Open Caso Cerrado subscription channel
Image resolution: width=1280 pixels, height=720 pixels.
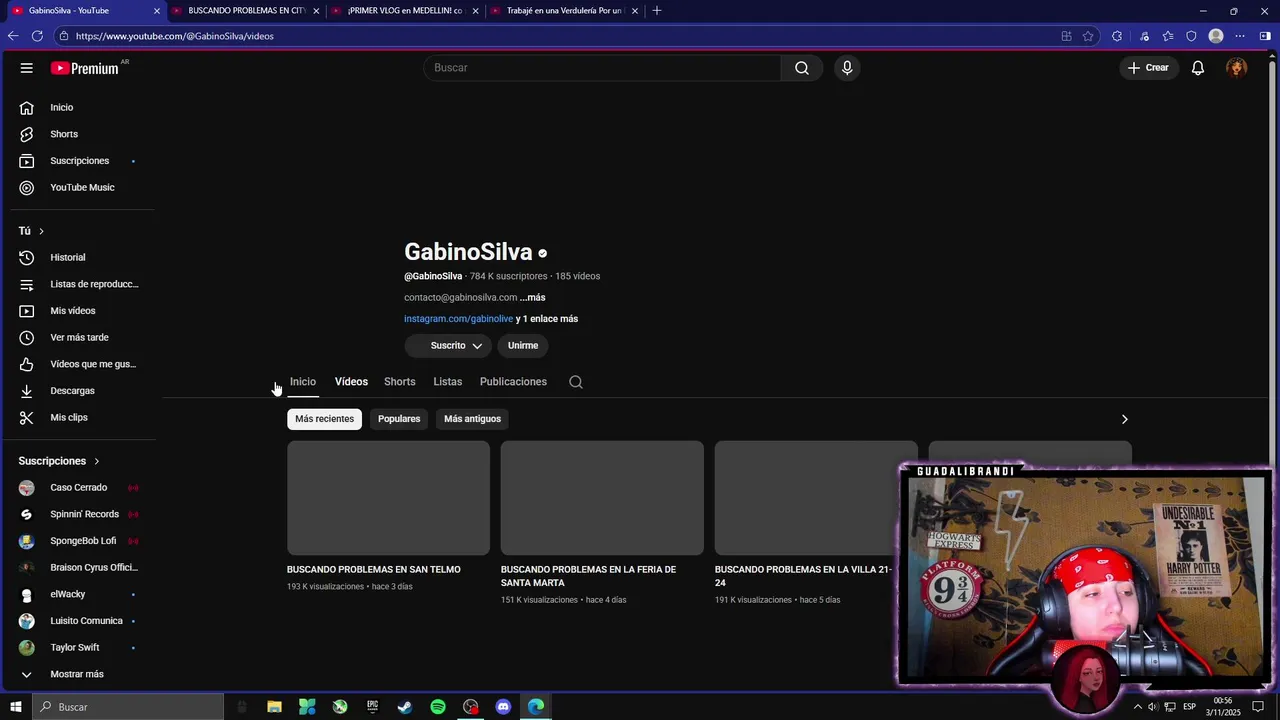[80, 488]
